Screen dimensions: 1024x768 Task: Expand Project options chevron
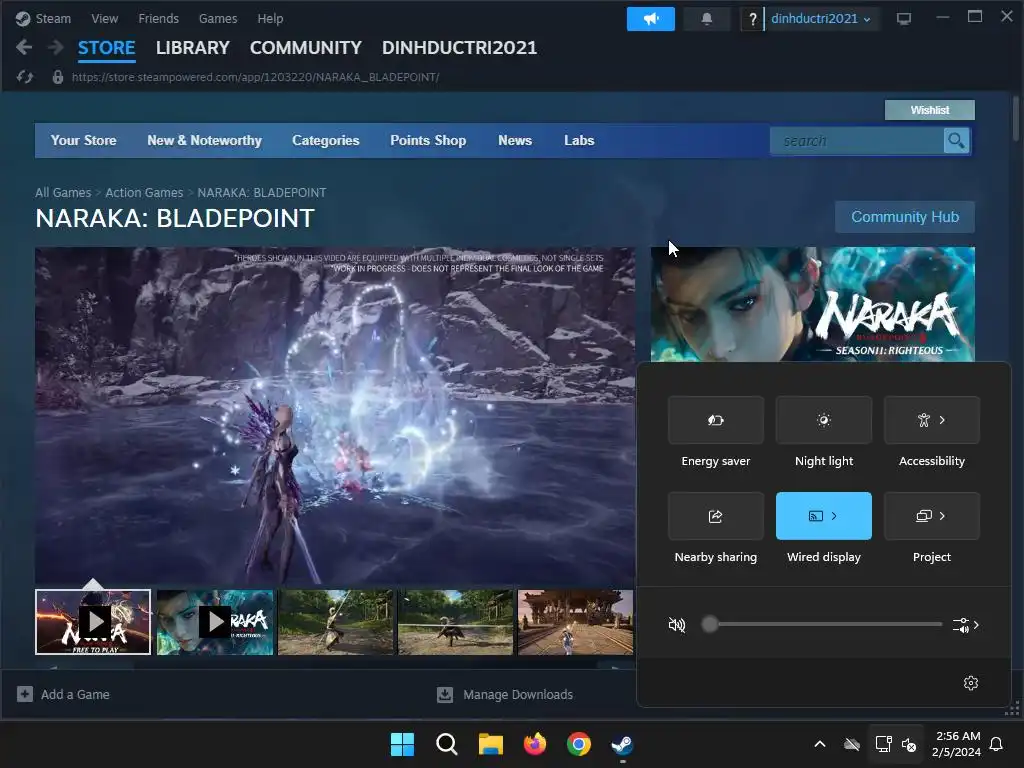942,516
